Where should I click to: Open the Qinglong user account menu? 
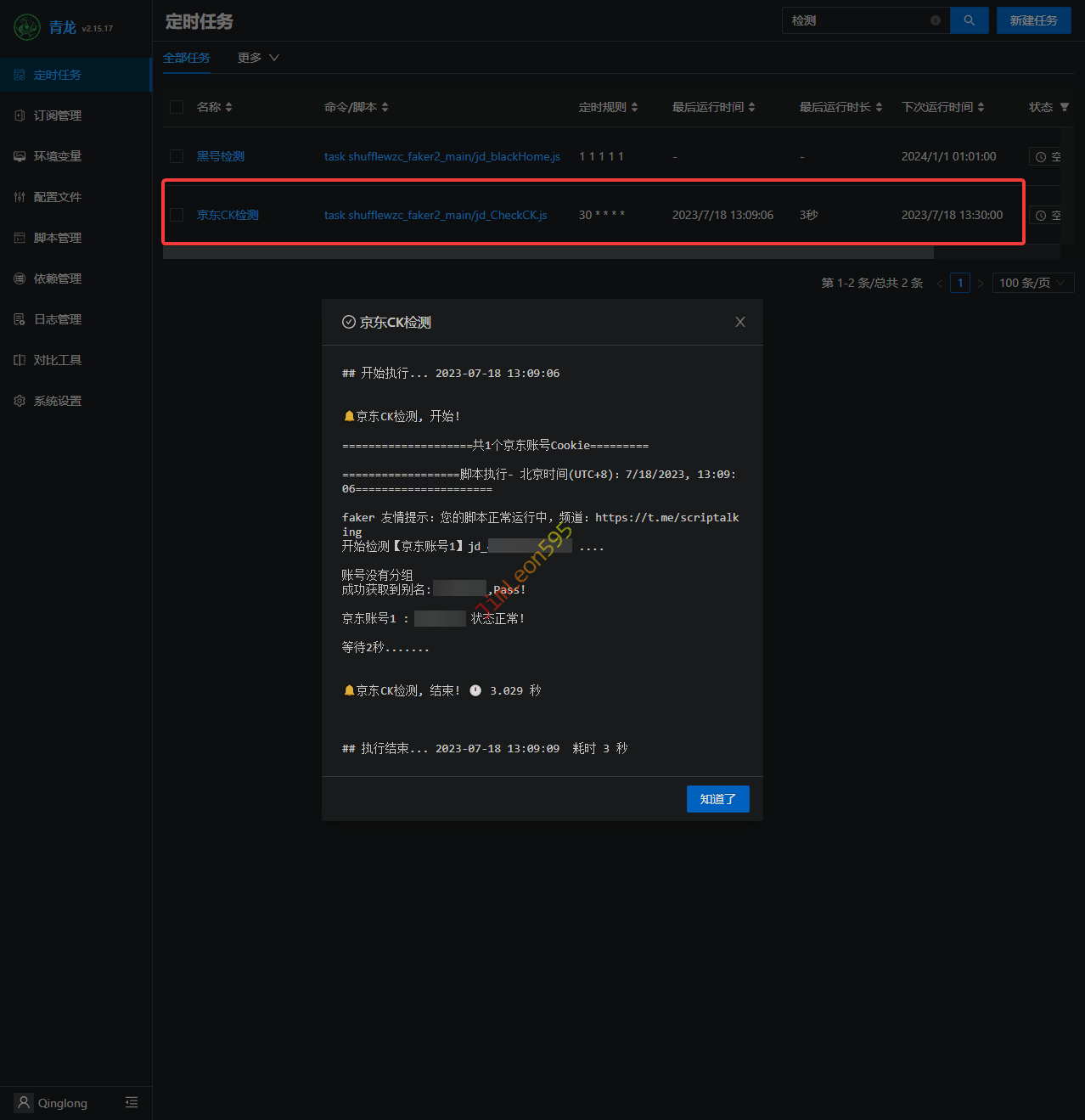[53, 1102]
